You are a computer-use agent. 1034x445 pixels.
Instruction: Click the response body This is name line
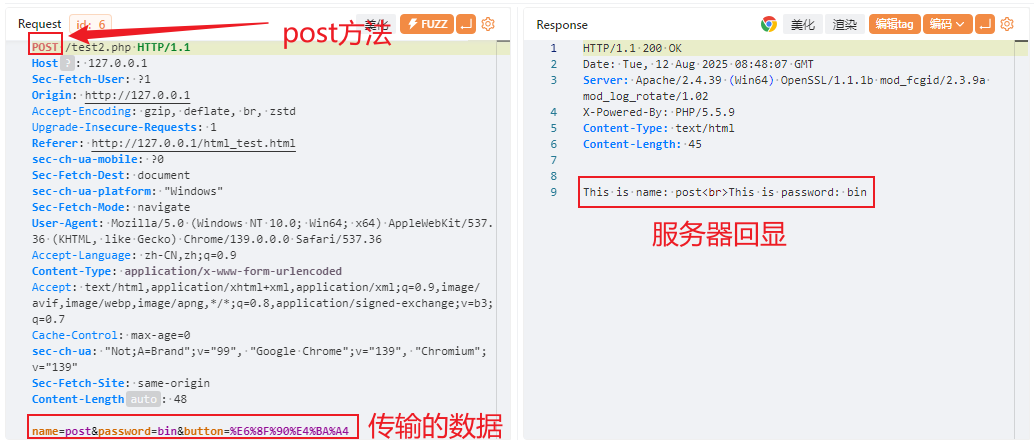point(725,192)
